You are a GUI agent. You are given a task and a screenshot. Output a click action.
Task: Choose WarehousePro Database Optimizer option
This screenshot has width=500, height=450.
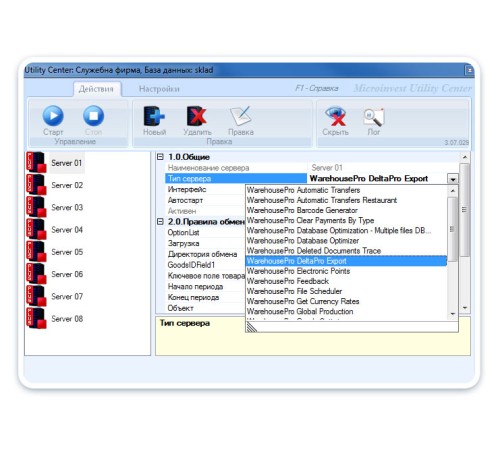click(346, 241)
